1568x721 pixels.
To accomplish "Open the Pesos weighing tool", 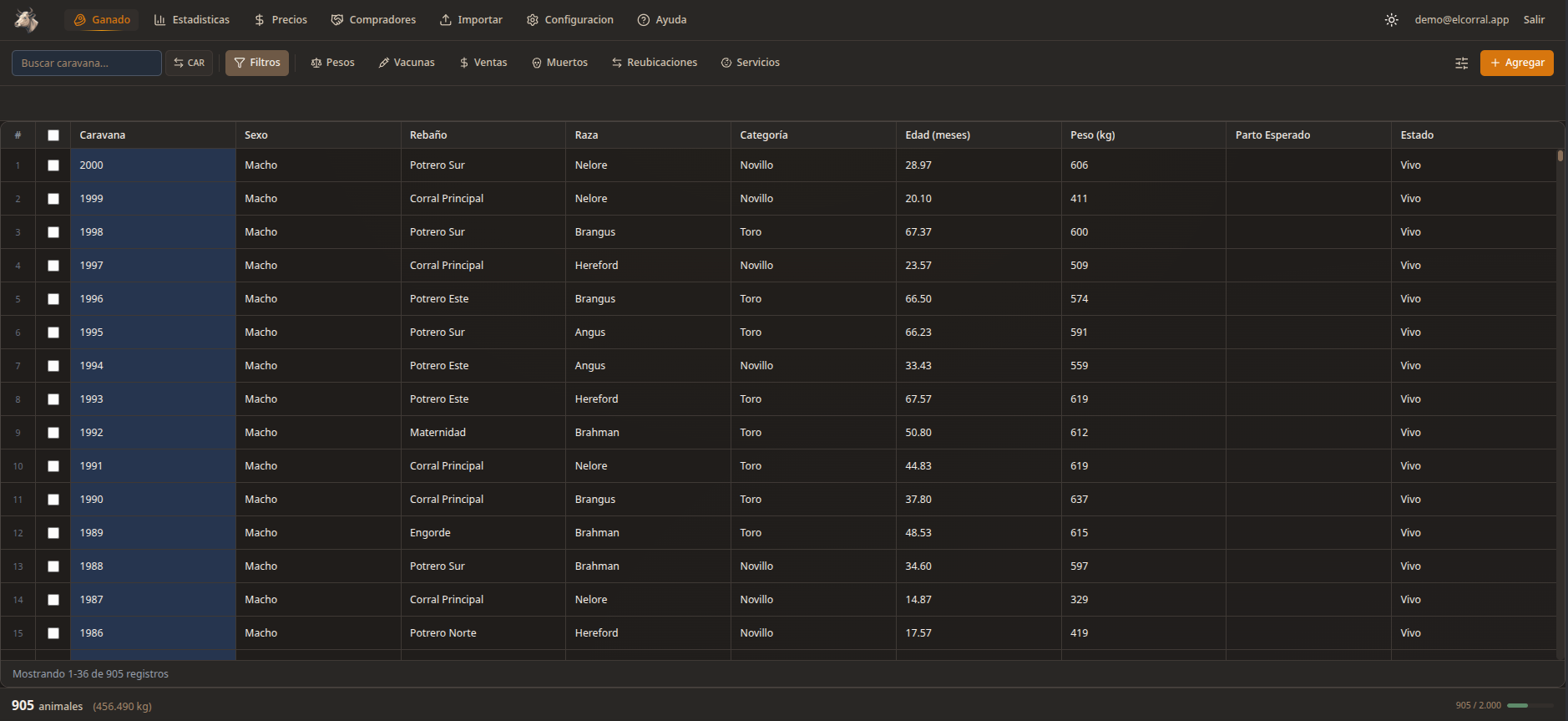I will click(x=332, y=63).
